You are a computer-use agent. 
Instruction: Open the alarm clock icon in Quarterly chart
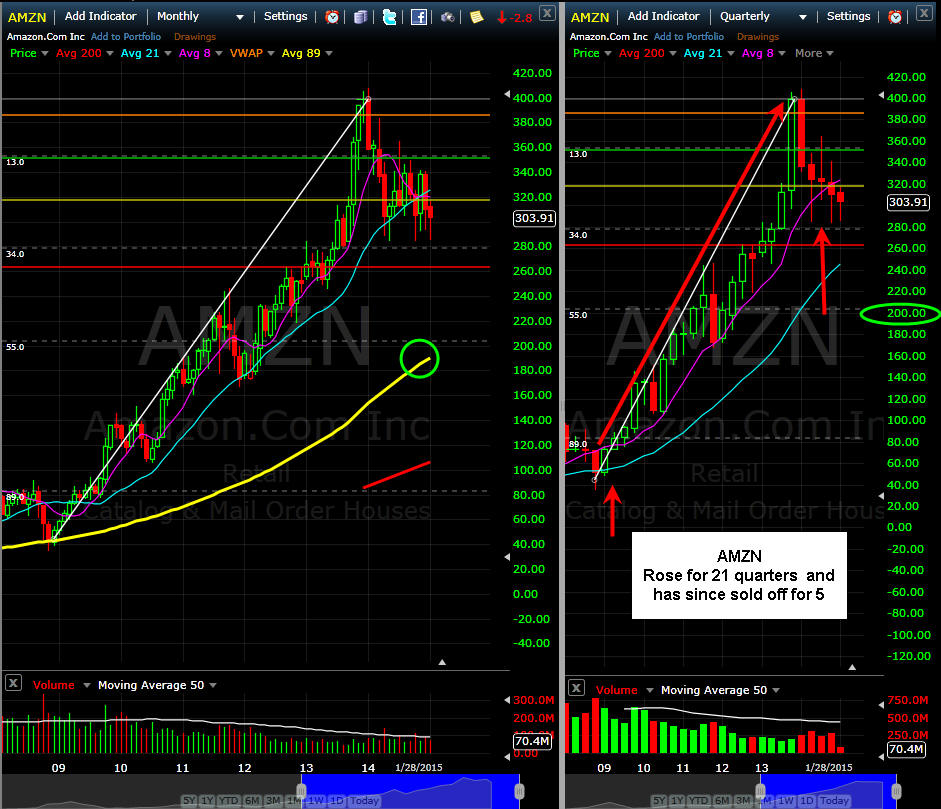(895, 17)
